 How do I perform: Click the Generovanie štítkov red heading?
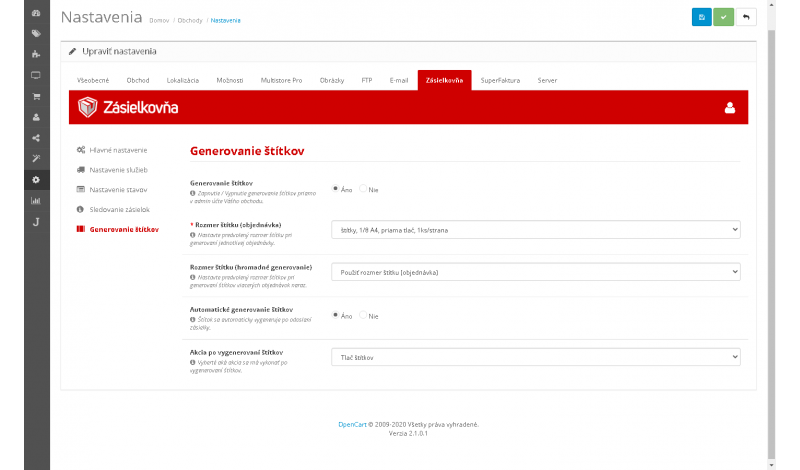(x=247, y=151)
